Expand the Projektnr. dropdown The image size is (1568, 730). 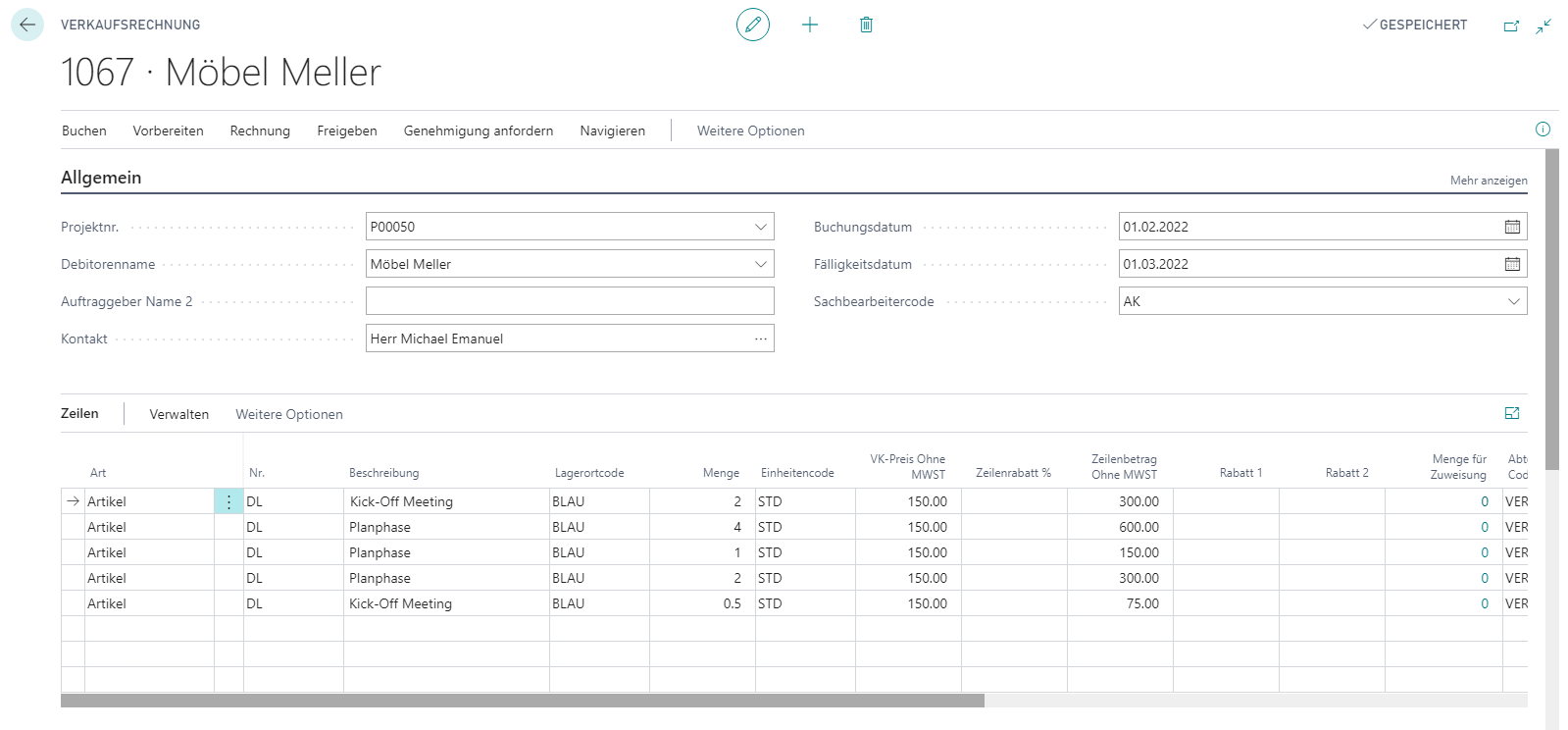pyautogui.click(x=760, y=227)
